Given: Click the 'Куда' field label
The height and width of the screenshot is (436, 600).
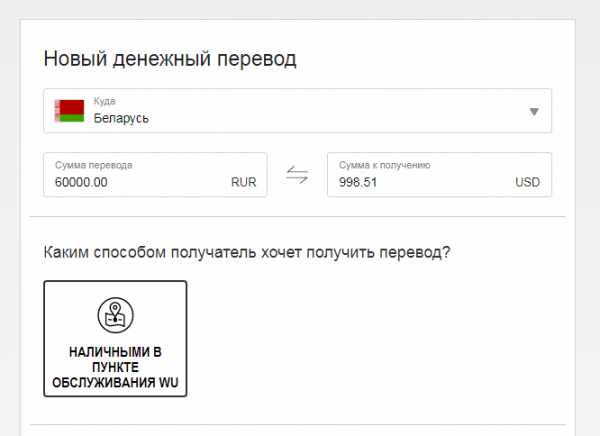Looking at the screenshot, I should point(104,102).
